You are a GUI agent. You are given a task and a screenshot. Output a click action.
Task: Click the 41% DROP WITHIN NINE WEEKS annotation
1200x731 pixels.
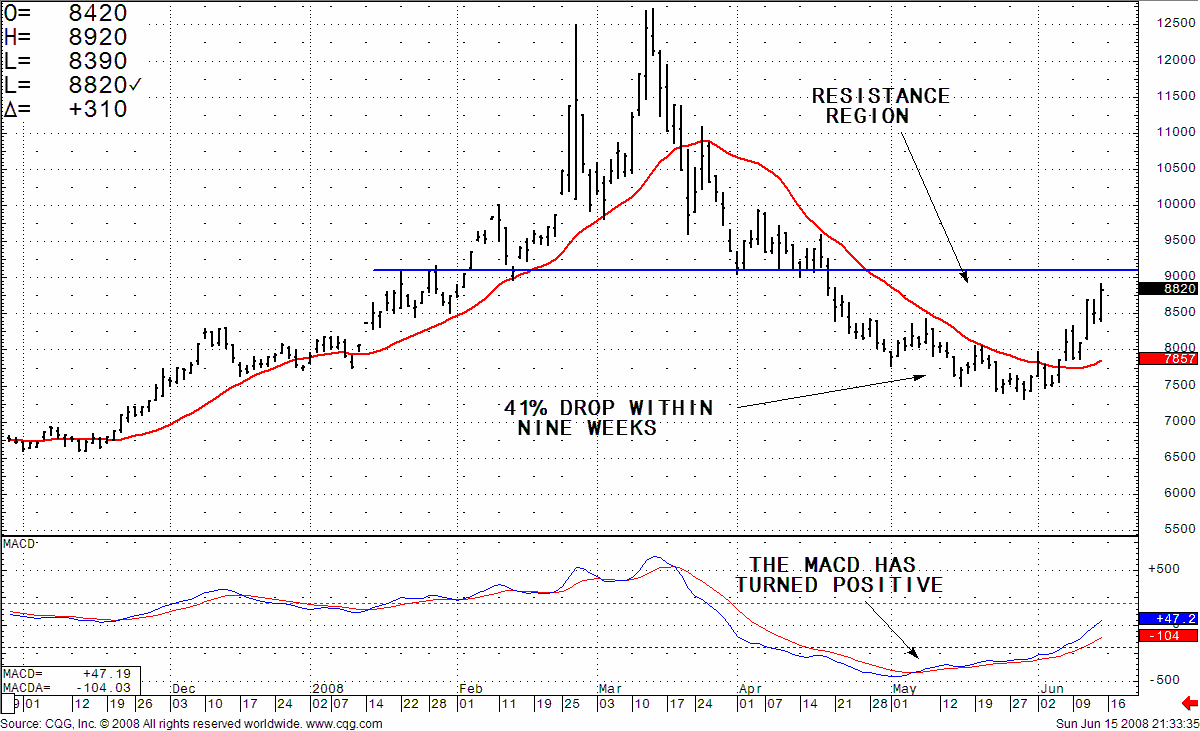pyautogui.click(x=608, y=417)
